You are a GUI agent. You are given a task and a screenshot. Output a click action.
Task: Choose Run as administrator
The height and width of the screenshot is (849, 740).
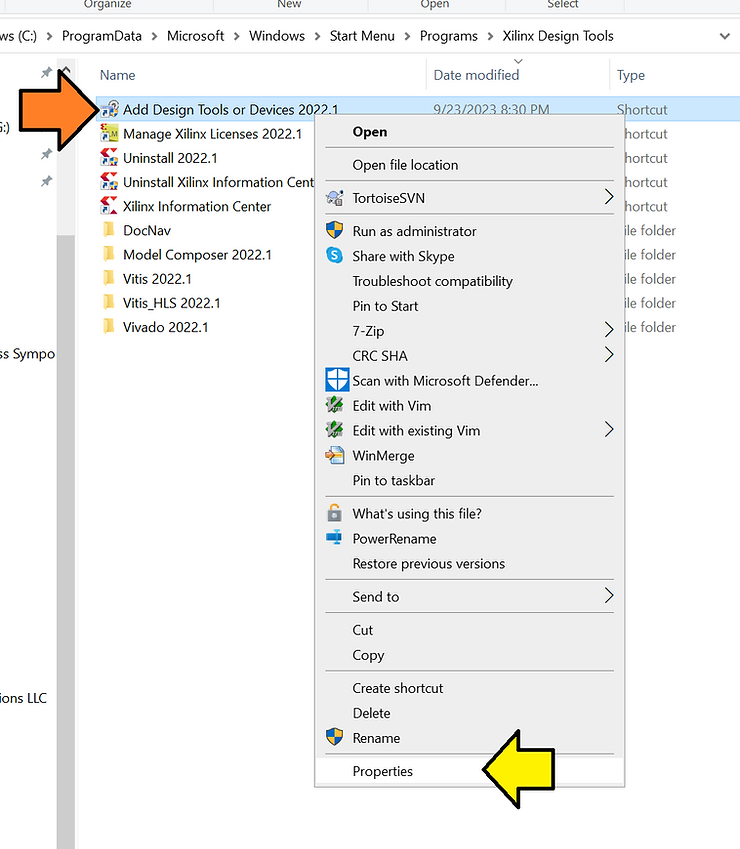point(414,231)
